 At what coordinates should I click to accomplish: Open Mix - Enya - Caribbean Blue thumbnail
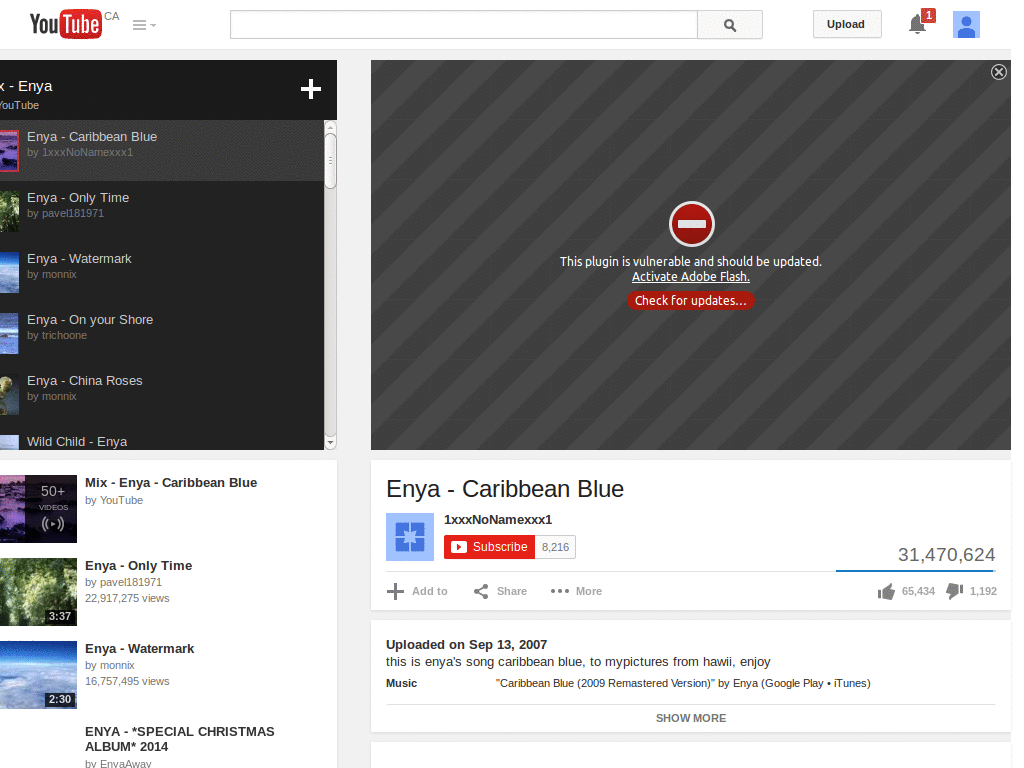coord(39,509)
